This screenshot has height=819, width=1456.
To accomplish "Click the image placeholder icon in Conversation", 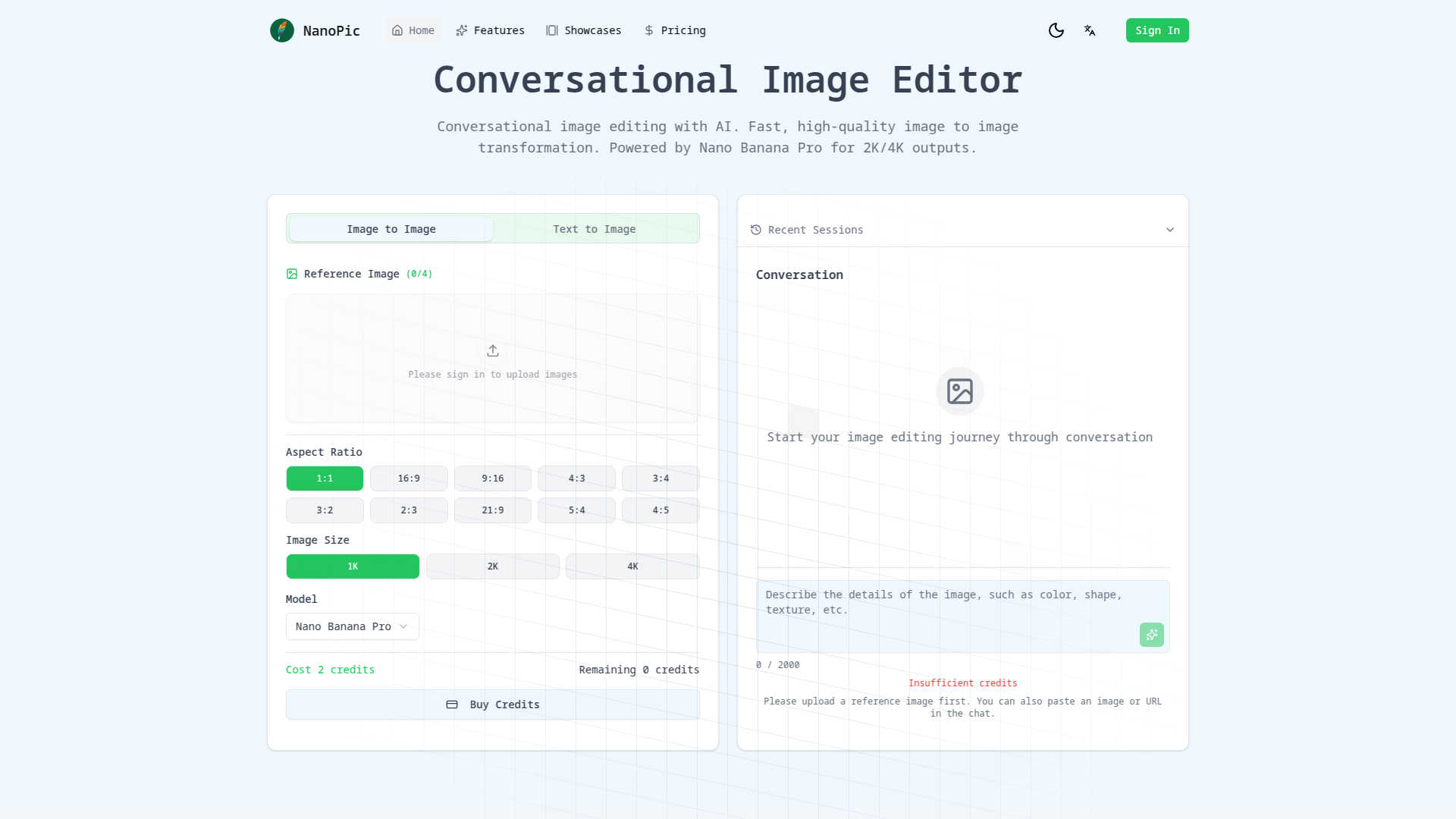I will click(959, 391).
